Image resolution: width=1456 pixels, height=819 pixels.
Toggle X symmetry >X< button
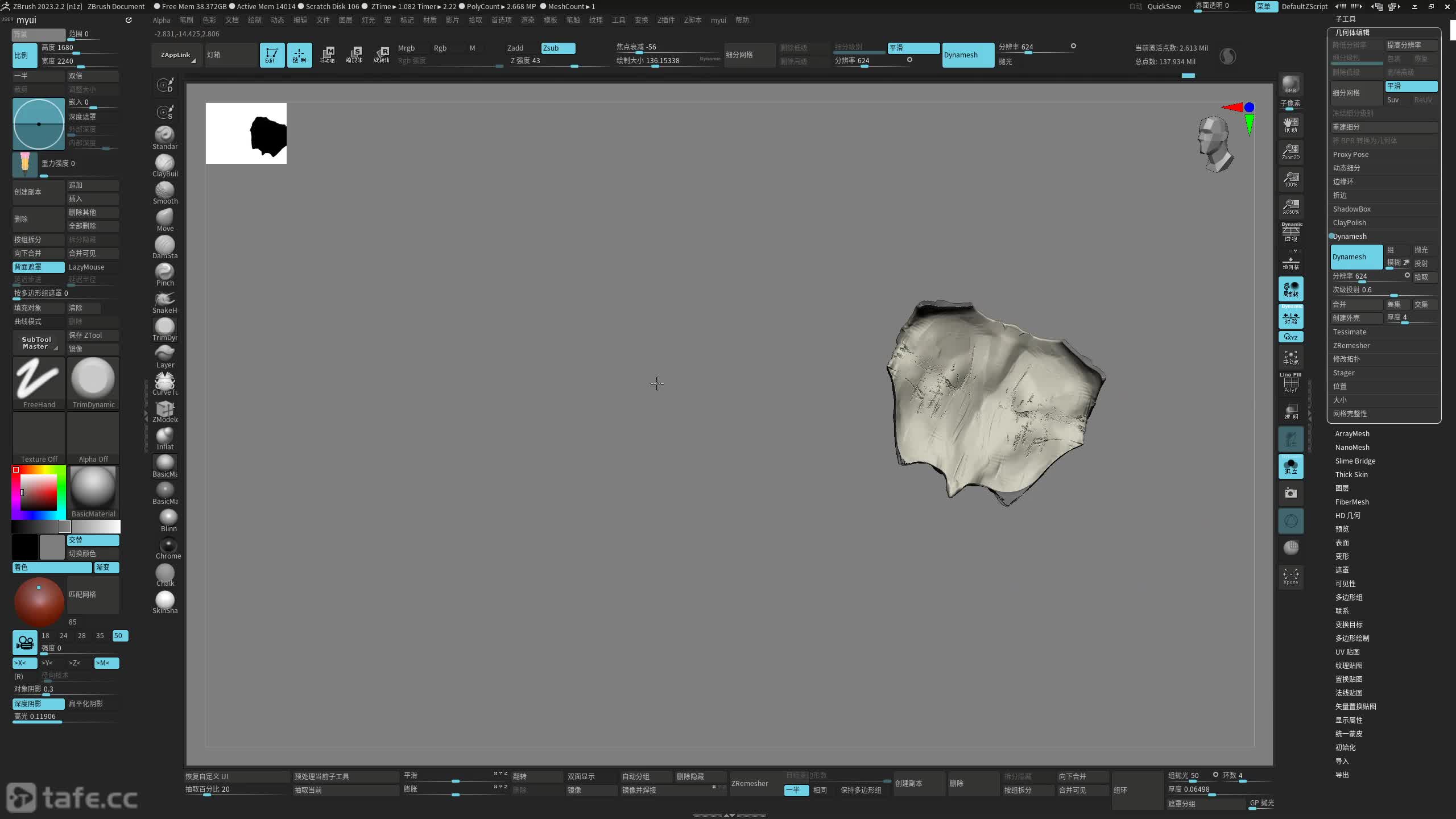[24, 663]
